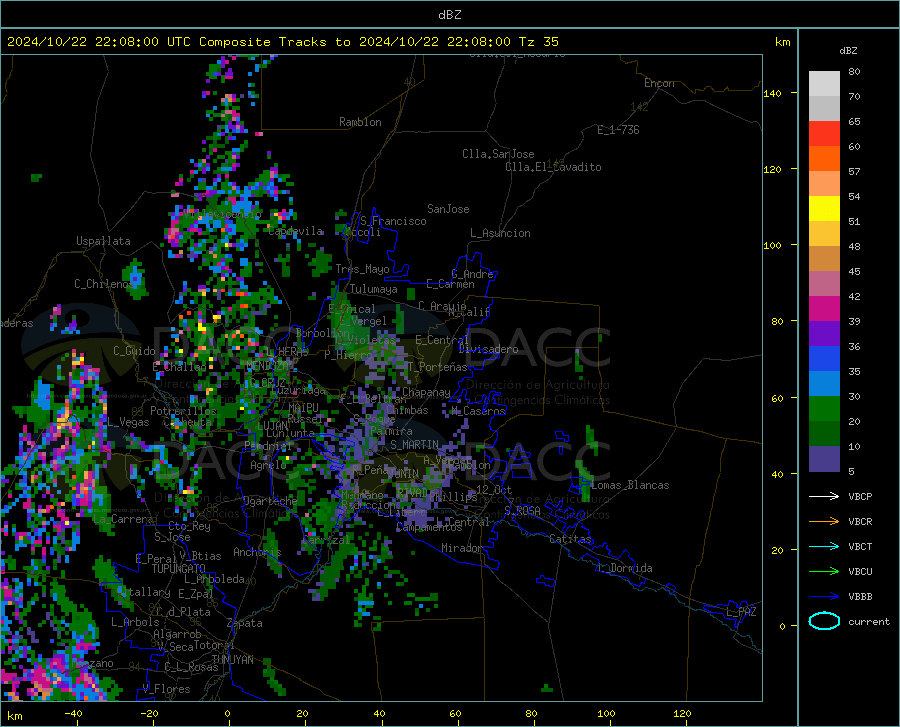Select the light grey 80 dBZ swatch
This screenshot has height=727, width=900.
(x=824, y=84)
